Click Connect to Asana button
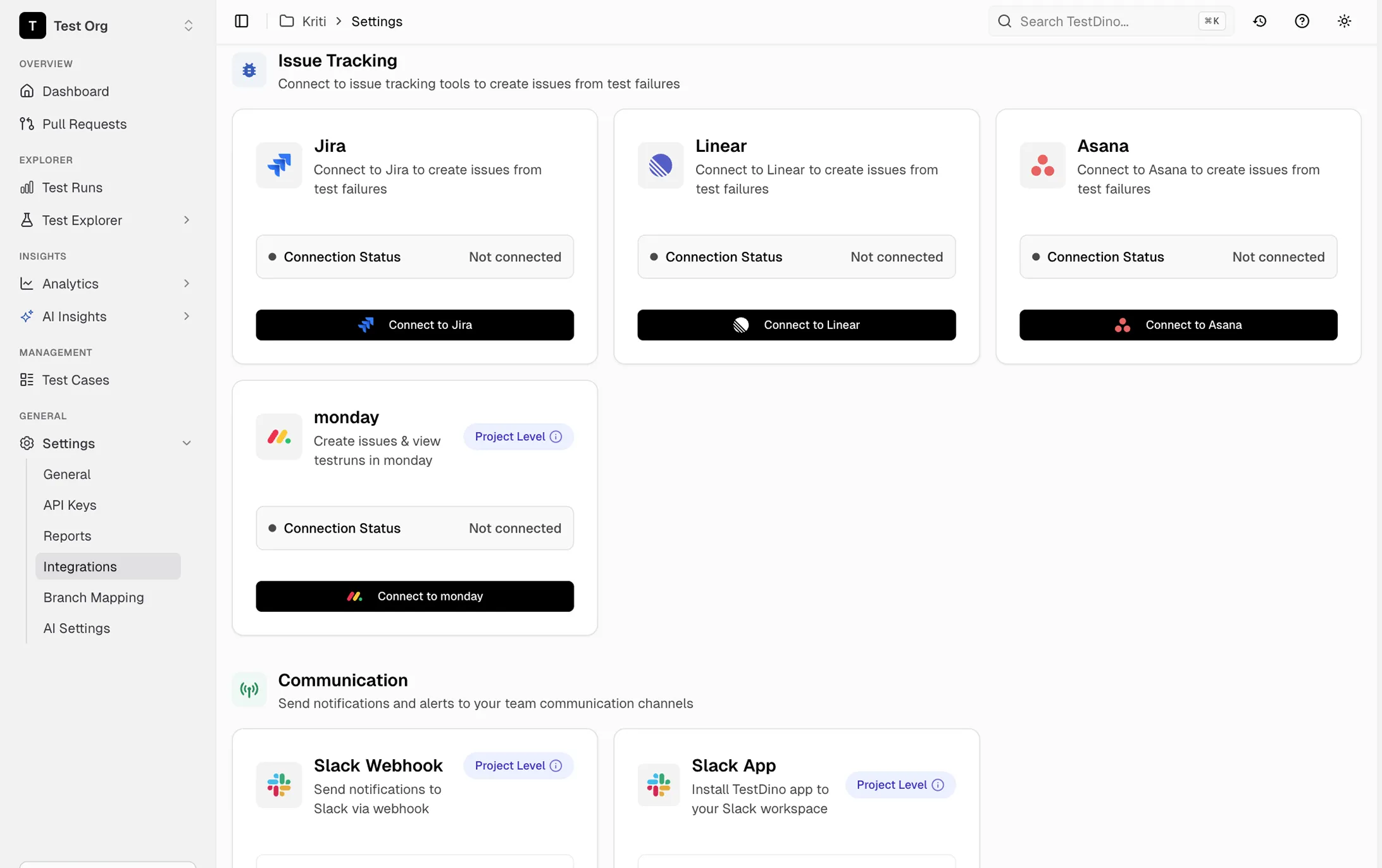 (1178, 325)
